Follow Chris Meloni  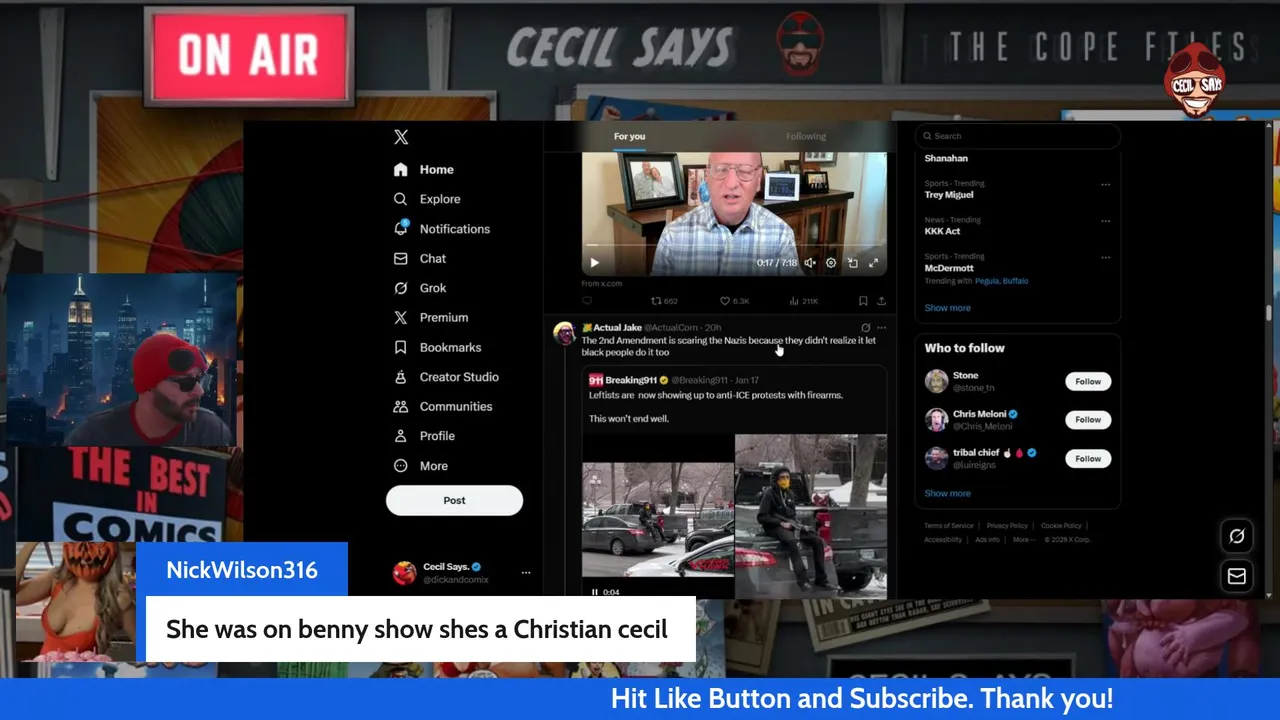click(x=1088, y=420)
